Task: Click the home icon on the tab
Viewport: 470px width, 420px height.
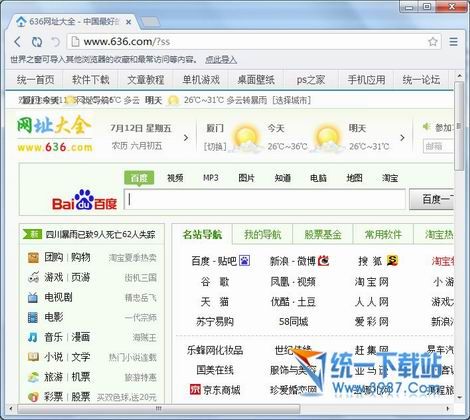Action: pyautogui.click(x=21, y=22)
